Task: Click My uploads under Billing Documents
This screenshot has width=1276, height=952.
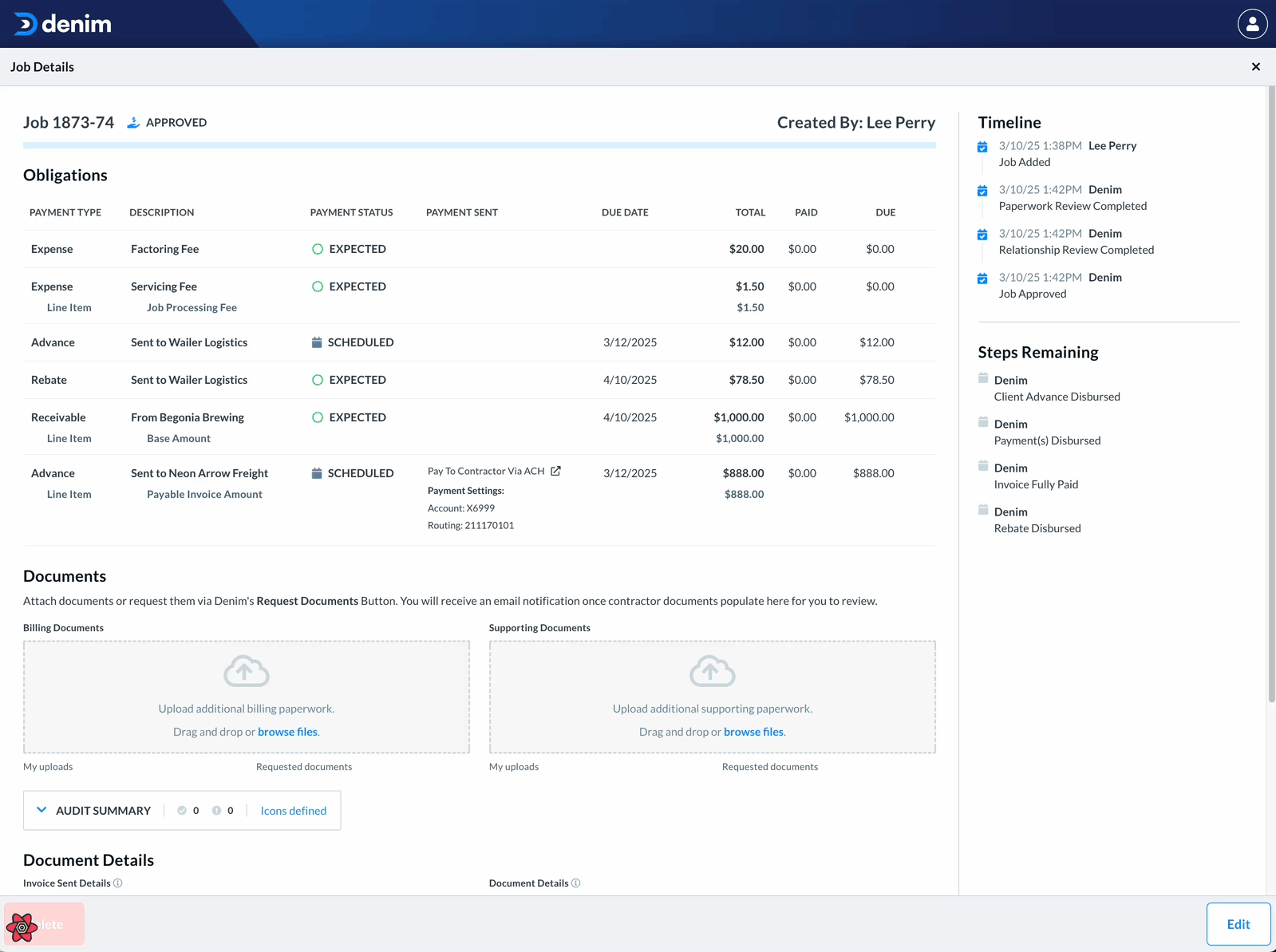Action: [x=48, y=767]
